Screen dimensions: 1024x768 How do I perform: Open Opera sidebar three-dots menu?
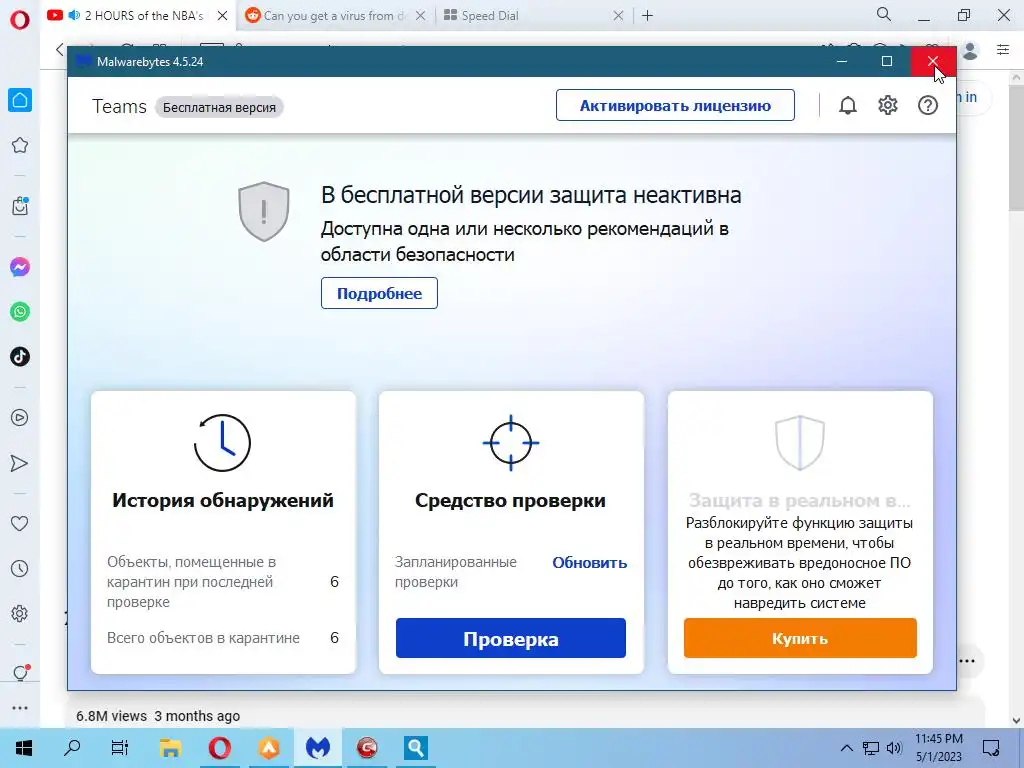(20, 708)
